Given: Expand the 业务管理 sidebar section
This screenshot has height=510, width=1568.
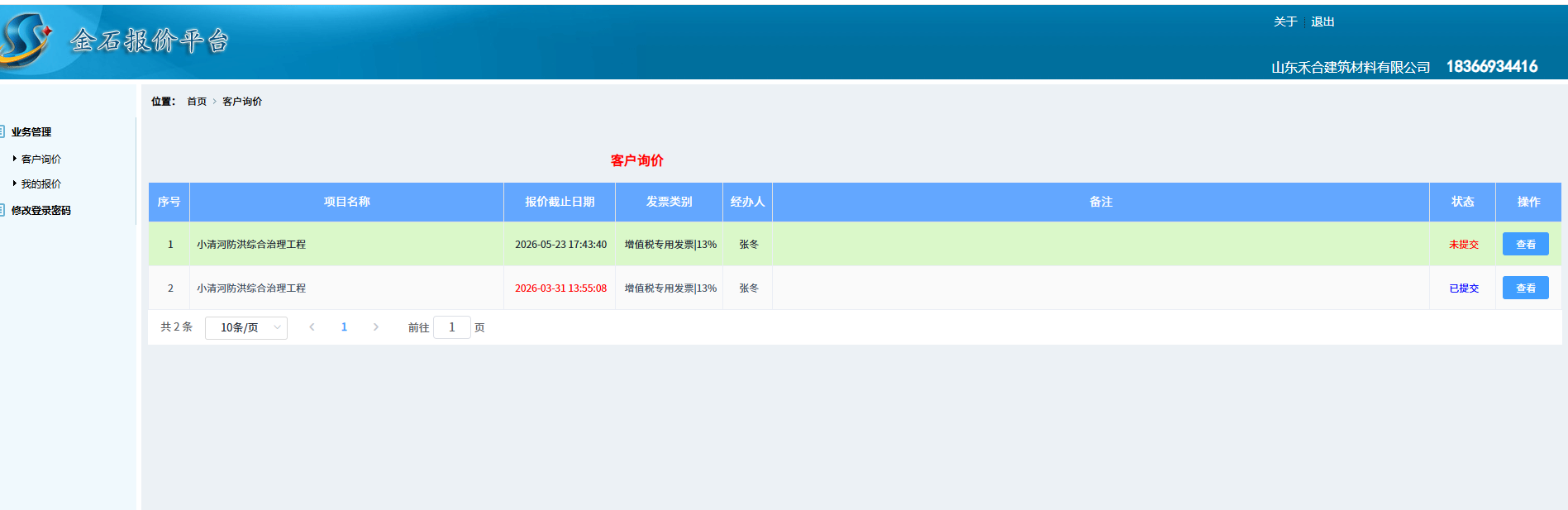Looking at the screenshot, I should coord(31,132).
